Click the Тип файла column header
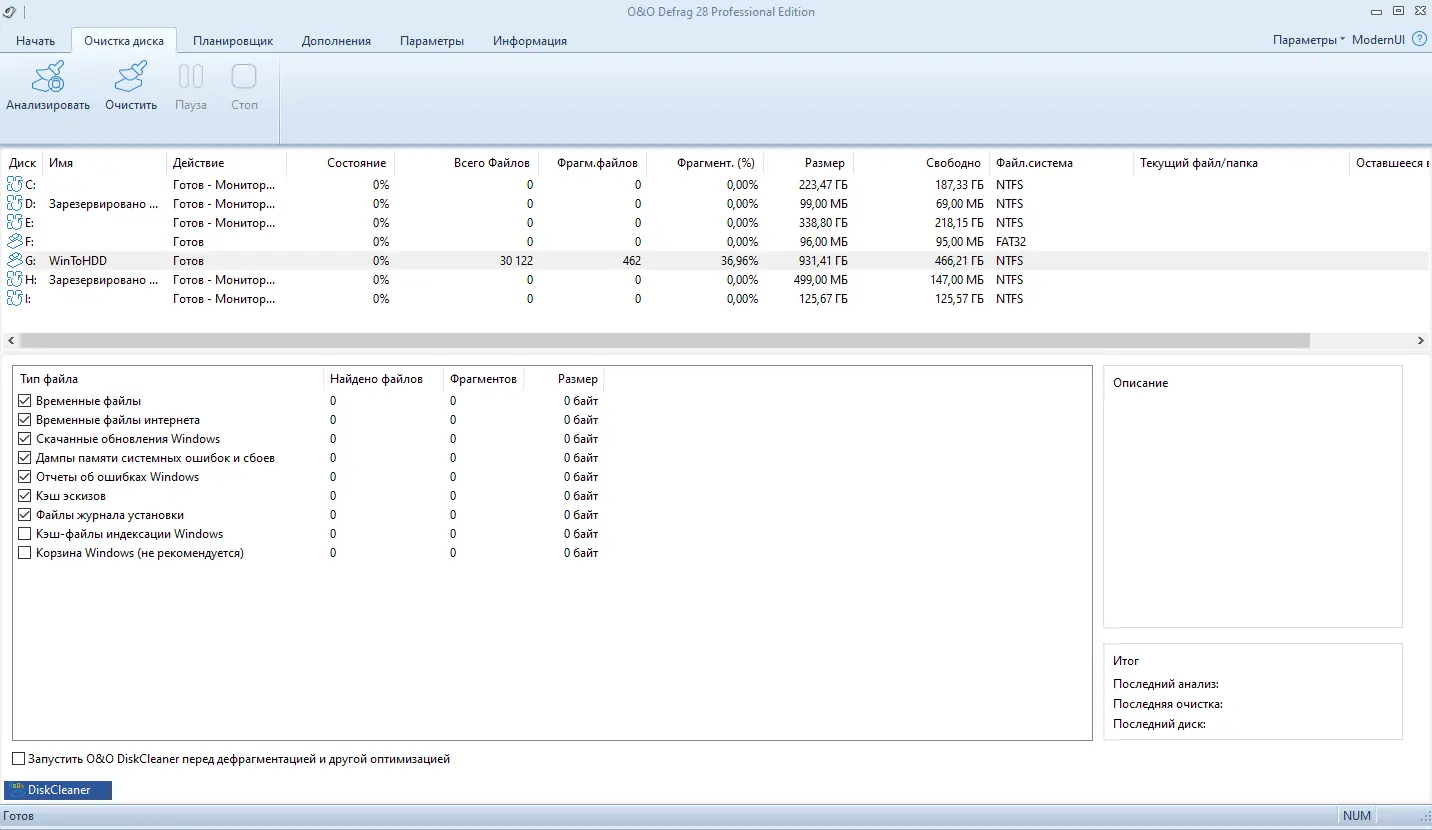Image resolution: width=1432 pixels, height=830 pixels. [169, 379]
